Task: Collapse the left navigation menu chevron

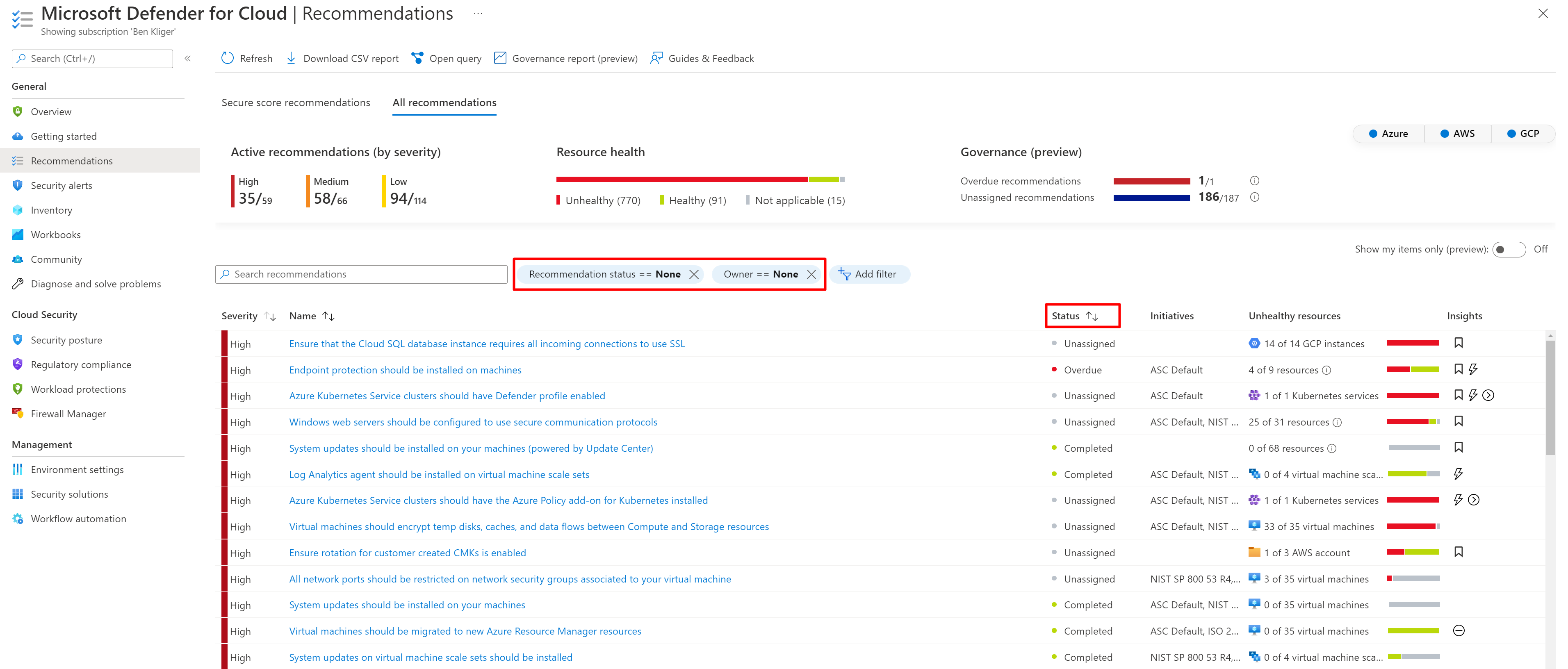Action: [x=187, y=59]
